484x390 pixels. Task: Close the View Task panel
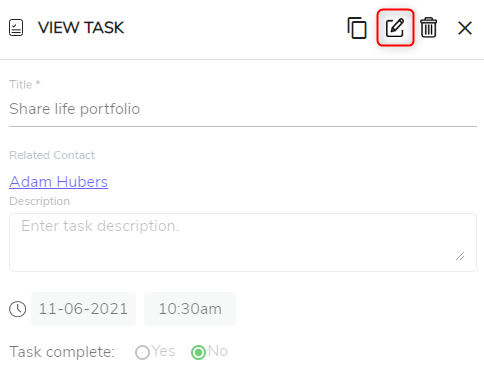pyautogui.click(x=465, y=28)
